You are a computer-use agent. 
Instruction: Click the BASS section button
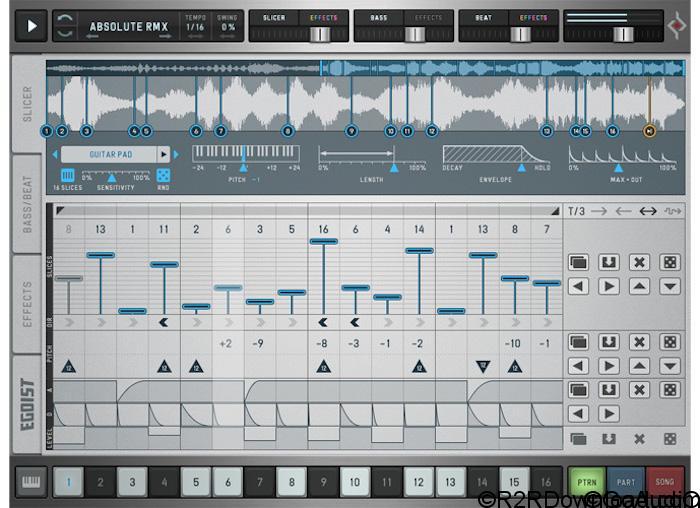[379, 18]
